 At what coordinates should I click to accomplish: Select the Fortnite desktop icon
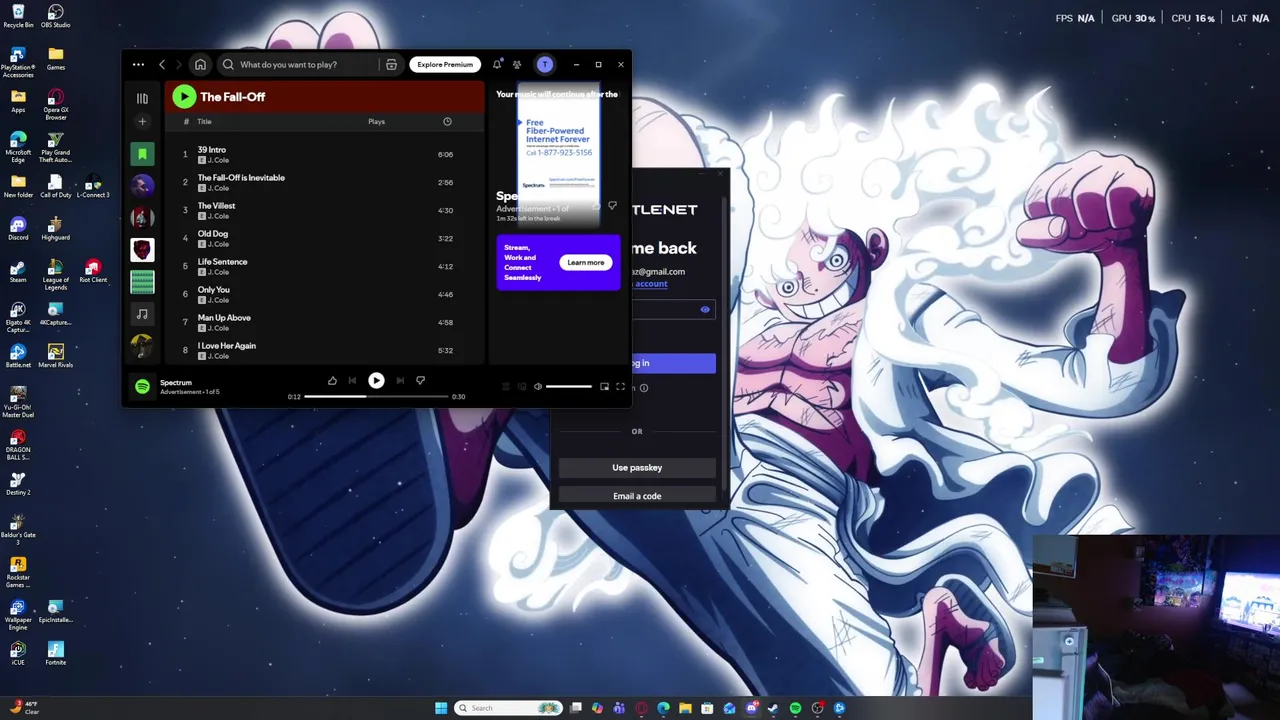[56, 654]
